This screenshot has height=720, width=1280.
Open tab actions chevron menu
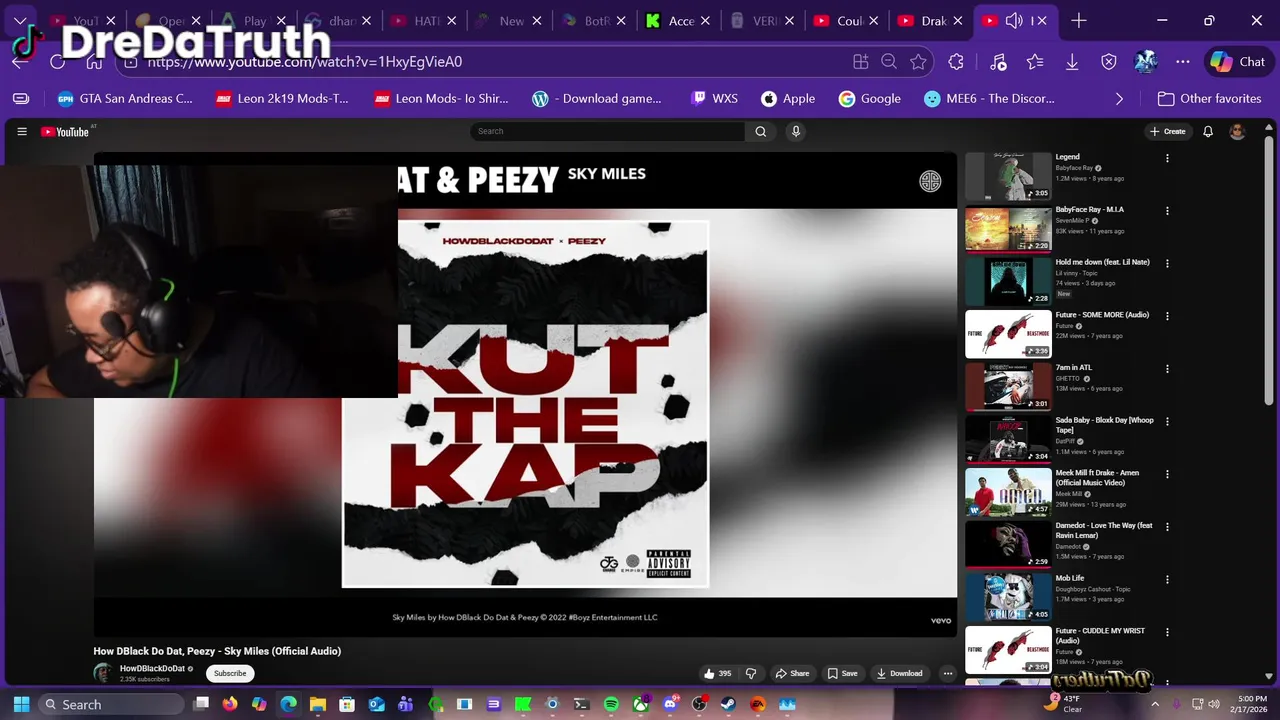tap(20, 20)
